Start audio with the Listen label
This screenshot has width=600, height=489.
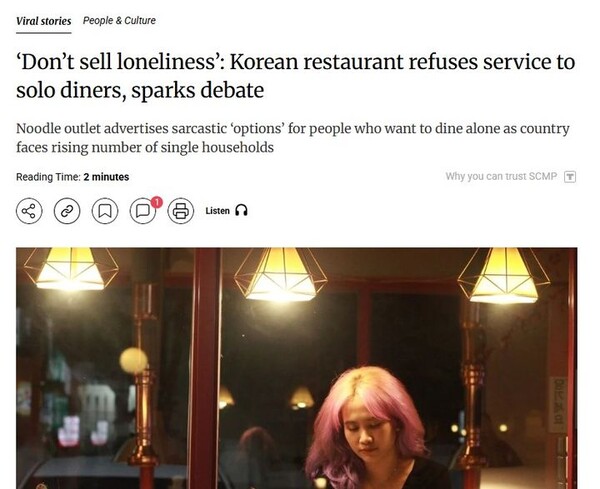(x=217, y=211)
